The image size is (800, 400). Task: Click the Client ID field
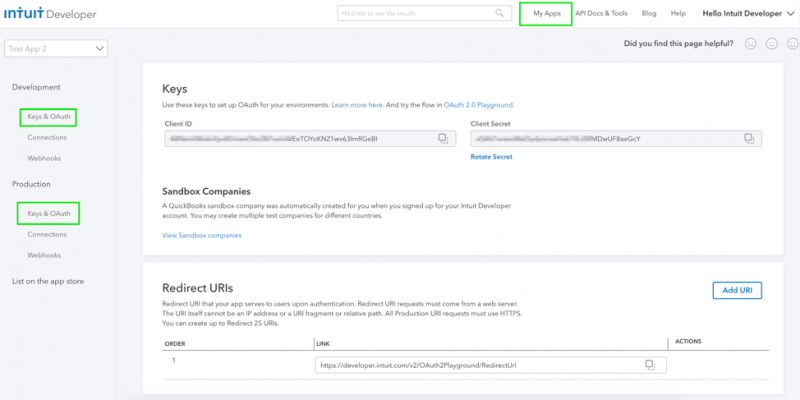point(310,138)
